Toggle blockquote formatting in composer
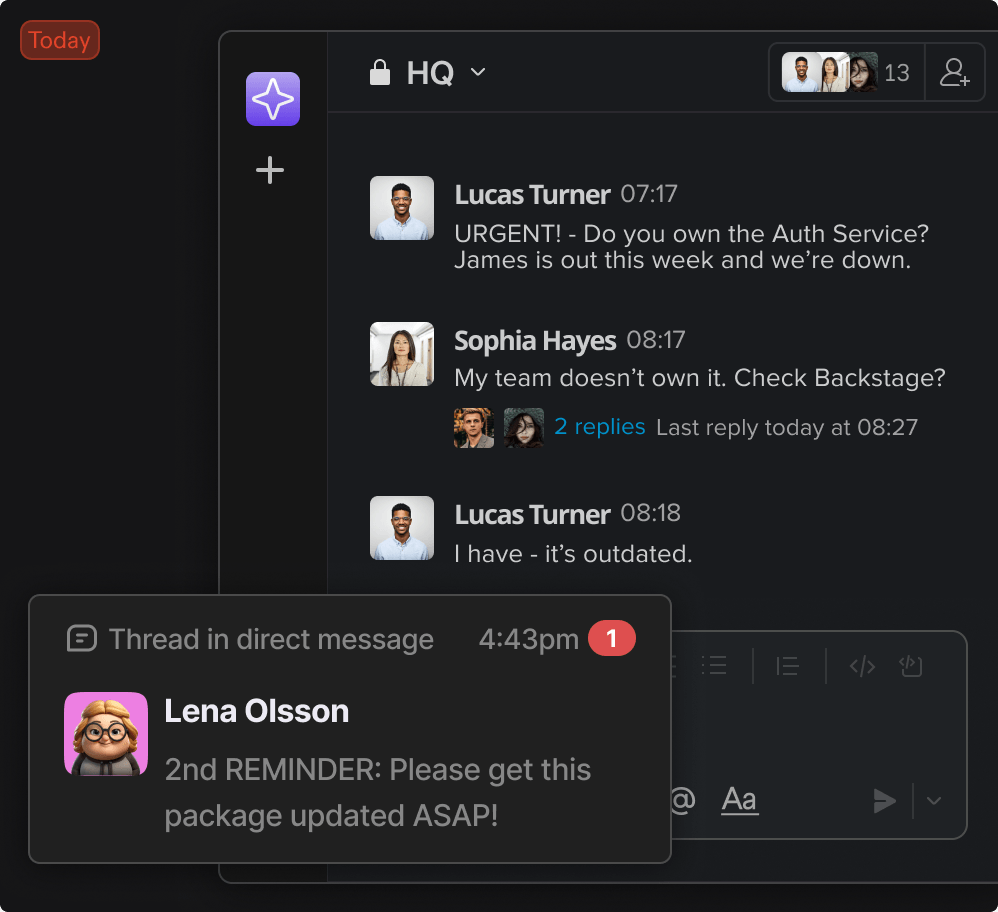 (787, 666)
